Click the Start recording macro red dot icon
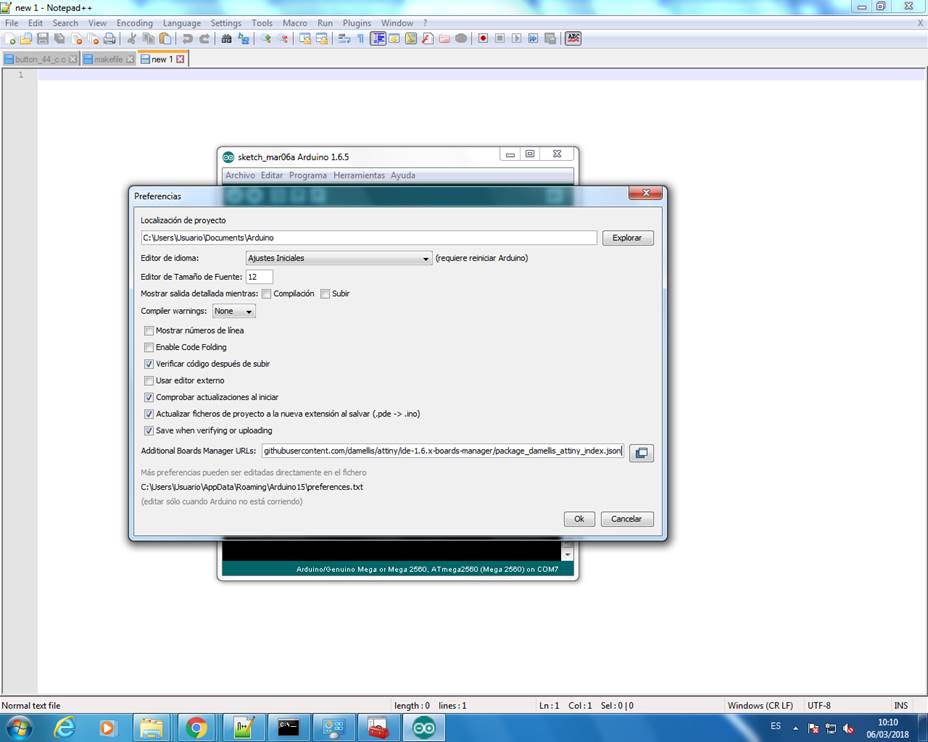 click(483, 39)
